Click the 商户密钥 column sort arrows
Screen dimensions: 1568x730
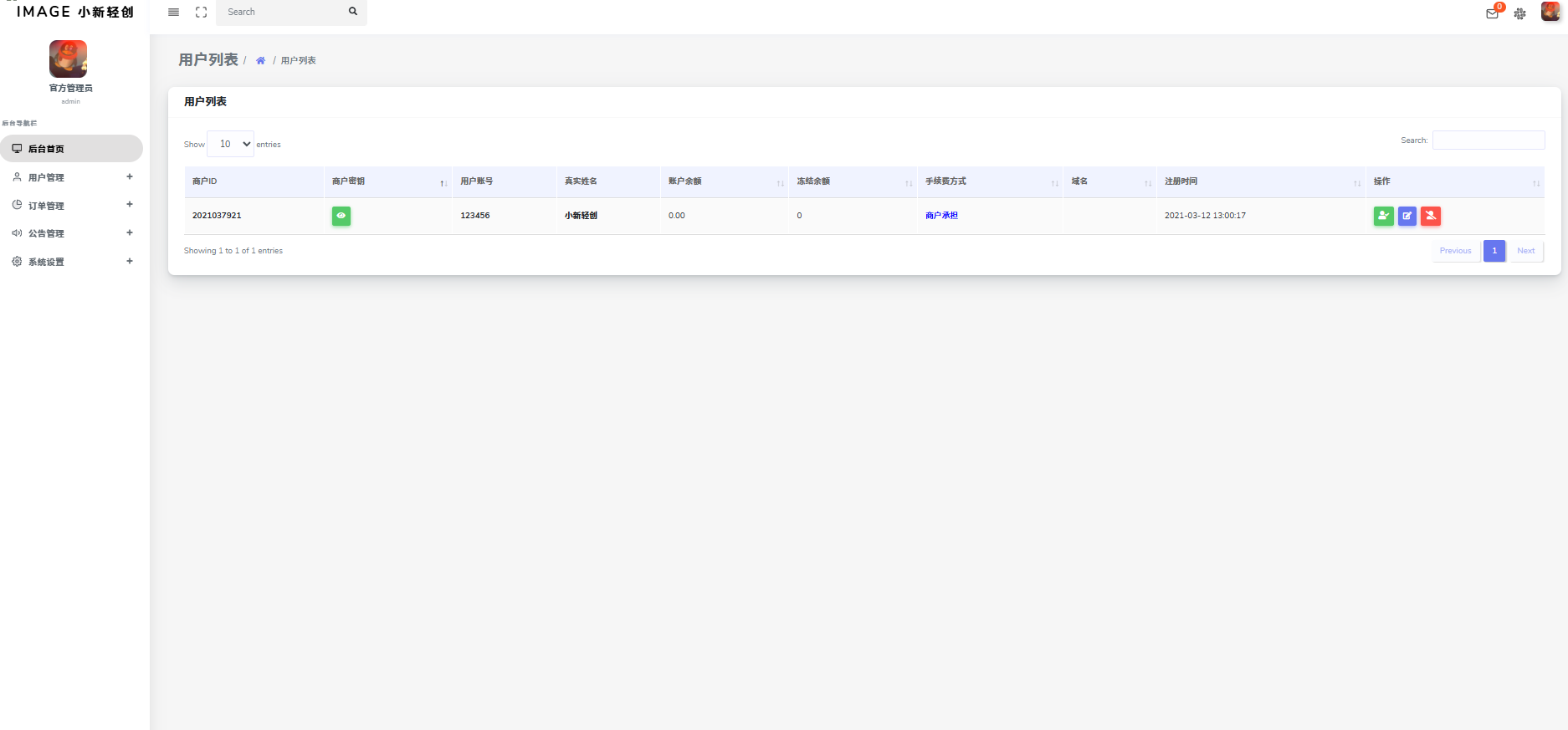point(443,183)
